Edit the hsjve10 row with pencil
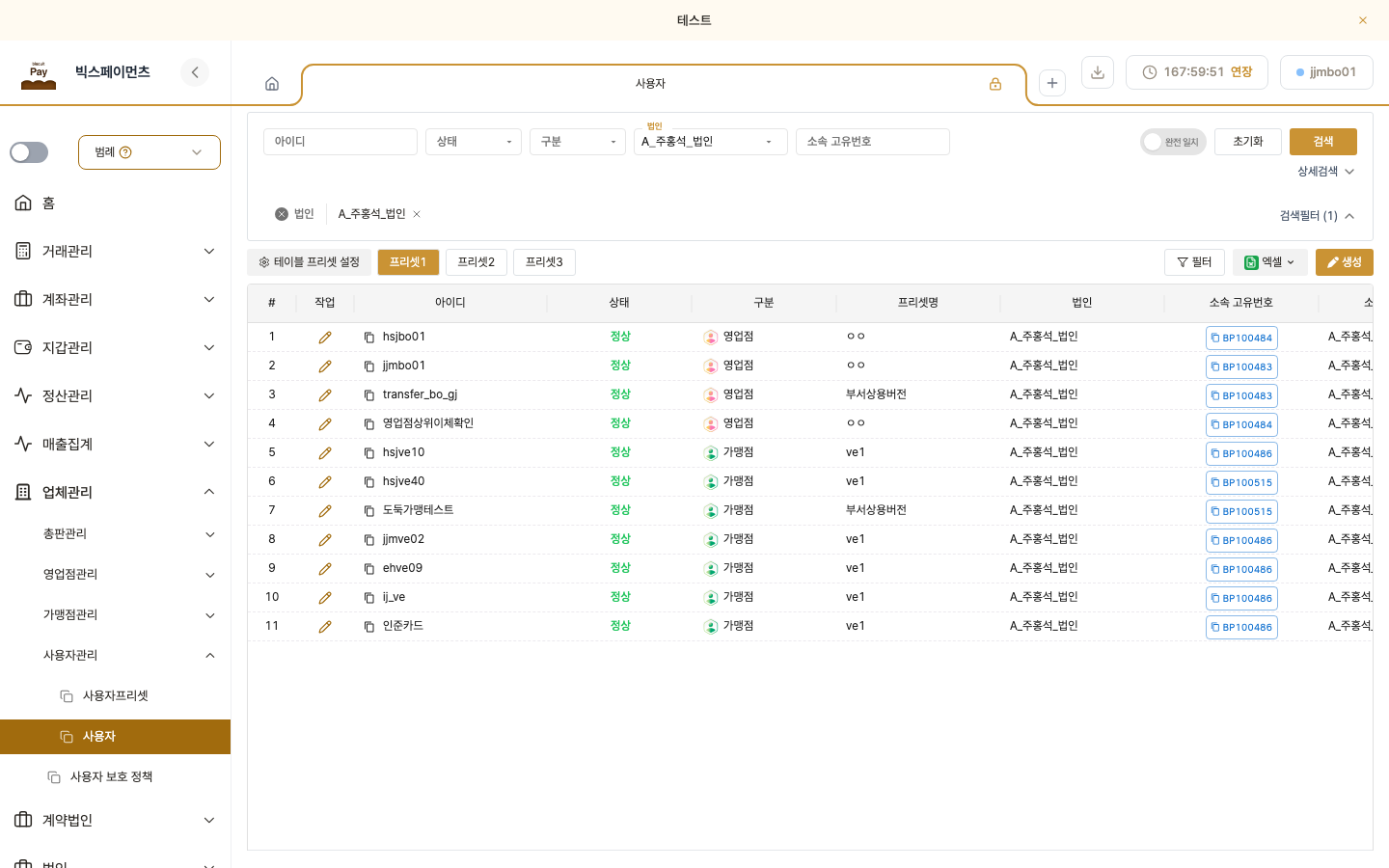This screenshot has height=868, width=1389. [x=325, y=453]
